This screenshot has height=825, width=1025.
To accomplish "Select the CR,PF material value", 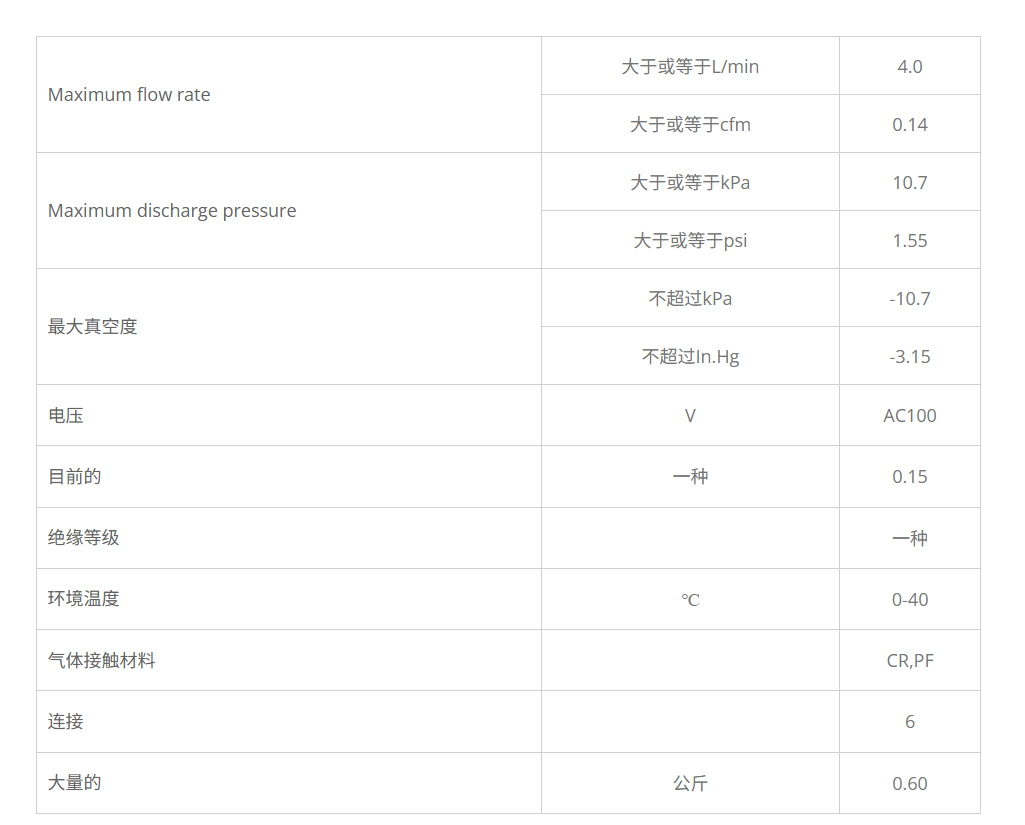I will [x=910, y=661].
